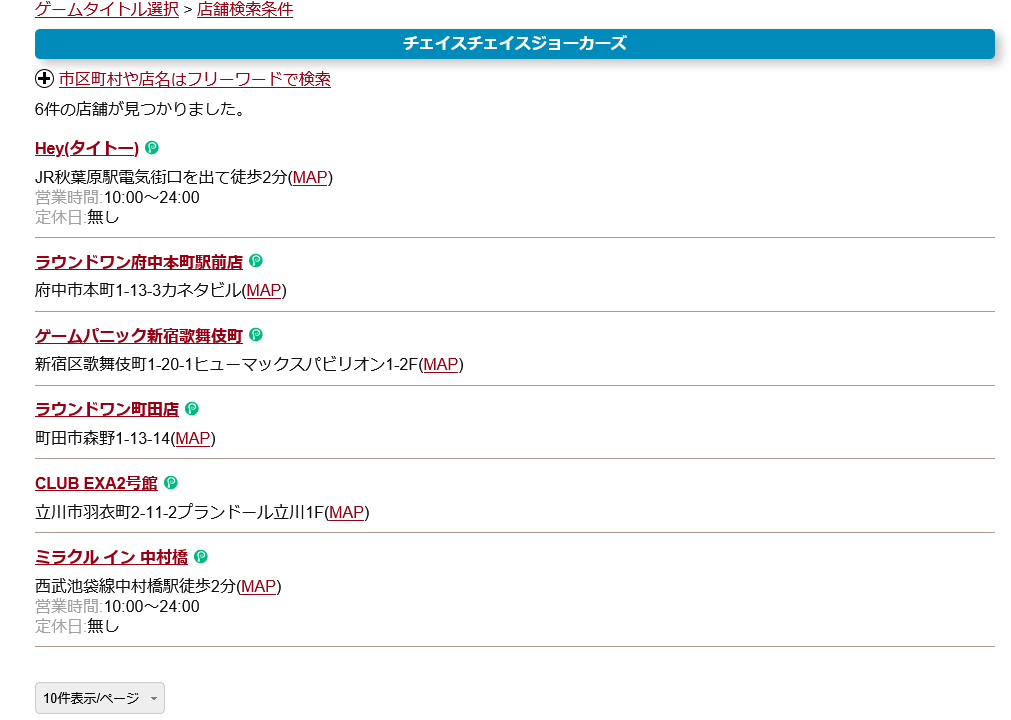The image size is (1011, 720).
Task: Click the green P icon beside ラウンドワン町田店
Action: pyautogui.click(x=192, y=409)
